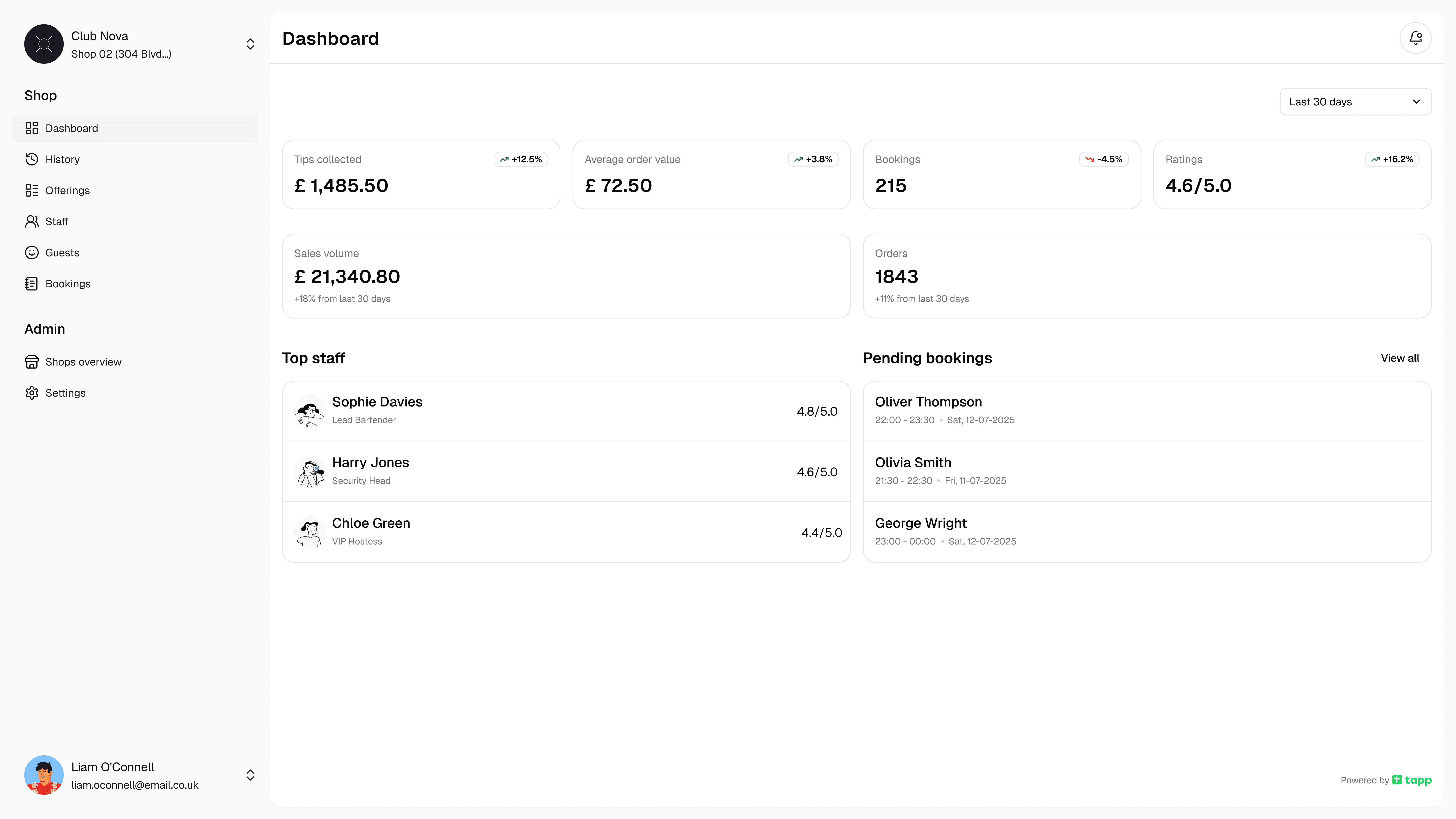
Task: Expand the Liam O'Connell account menu
Action: pyautogui.click(x=250, y=775)
